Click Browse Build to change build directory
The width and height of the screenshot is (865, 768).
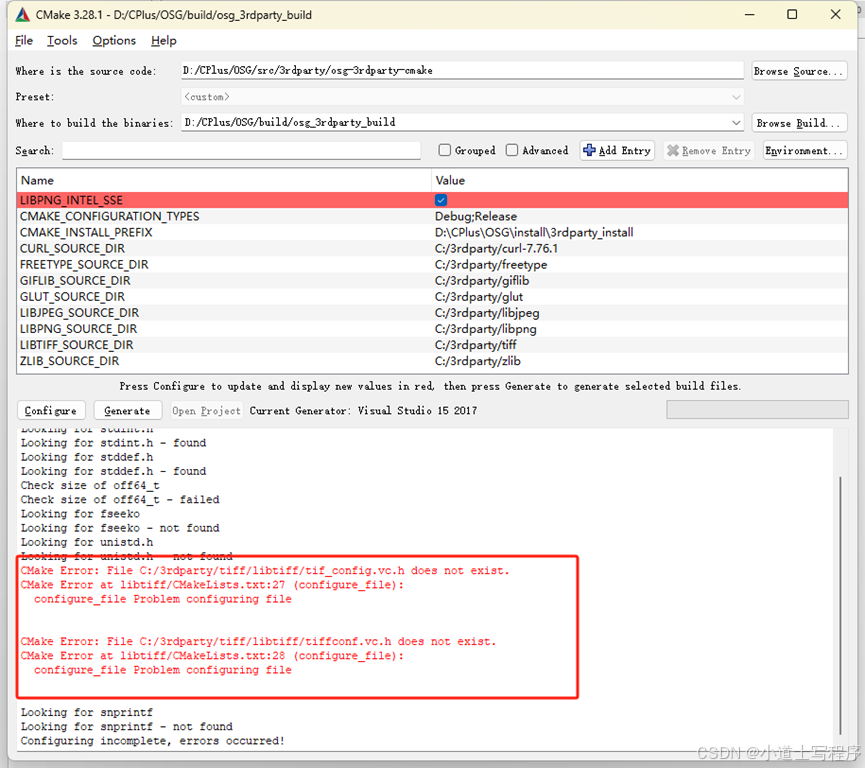(799, 122)
